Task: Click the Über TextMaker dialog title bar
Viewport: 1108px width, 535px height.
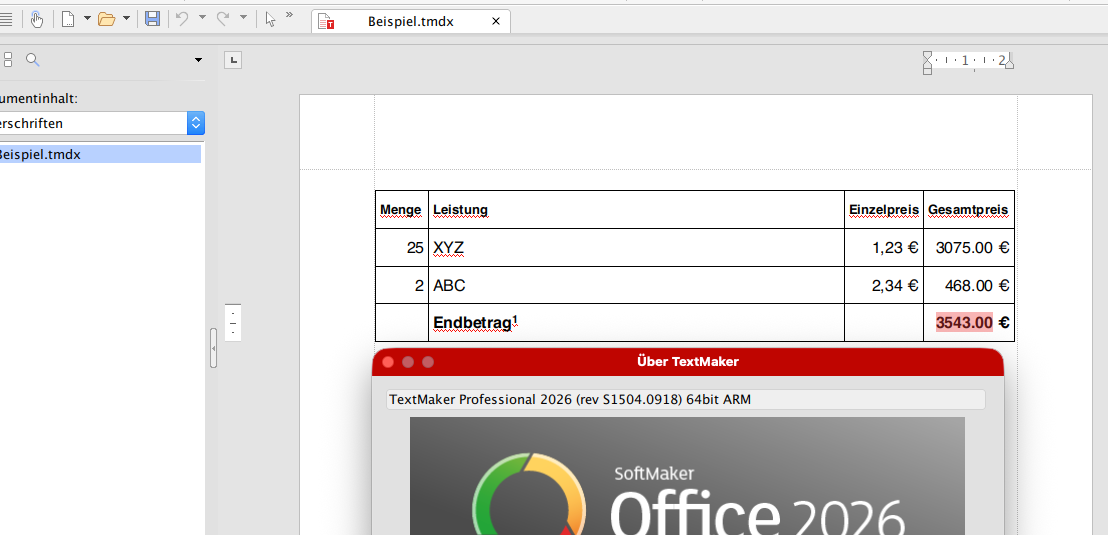Action: (x=688, y=362)
